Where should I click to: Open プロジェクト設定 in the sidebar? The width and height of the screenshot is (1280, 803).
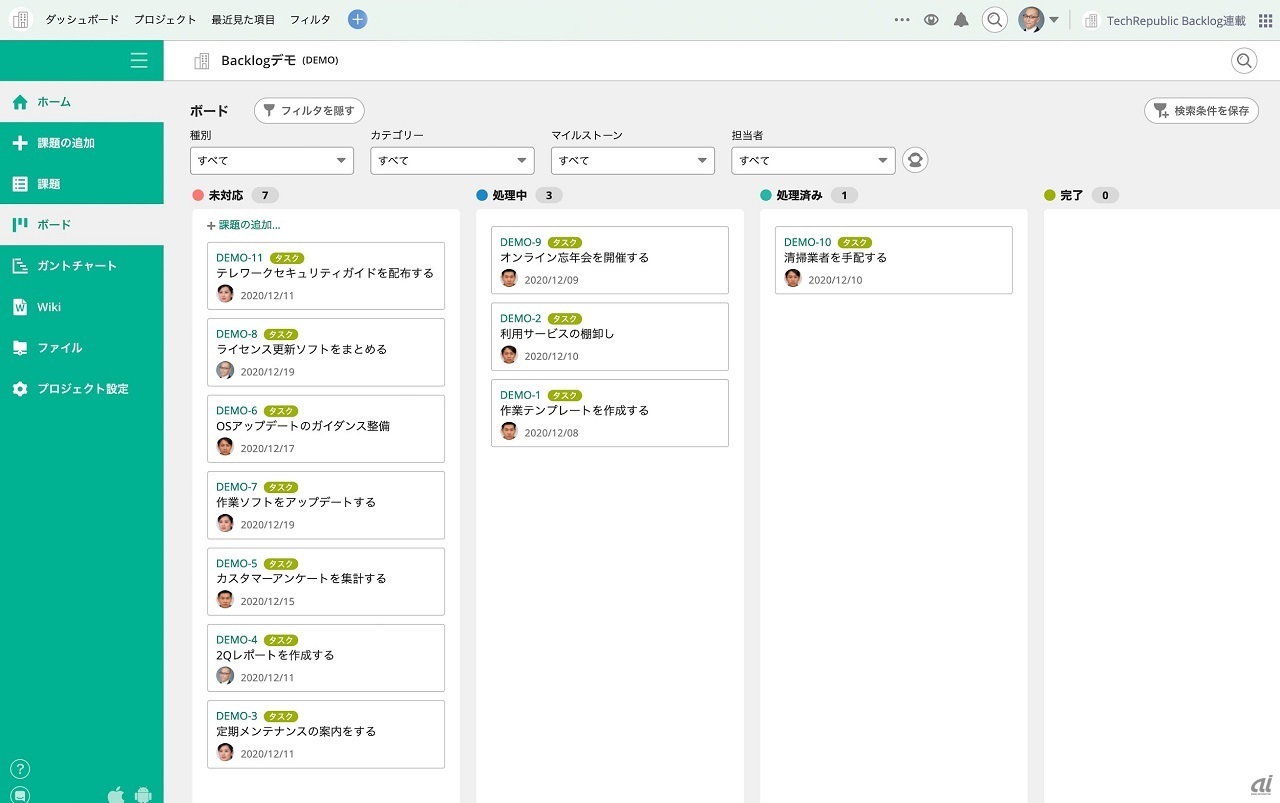(x=82, y=389)
